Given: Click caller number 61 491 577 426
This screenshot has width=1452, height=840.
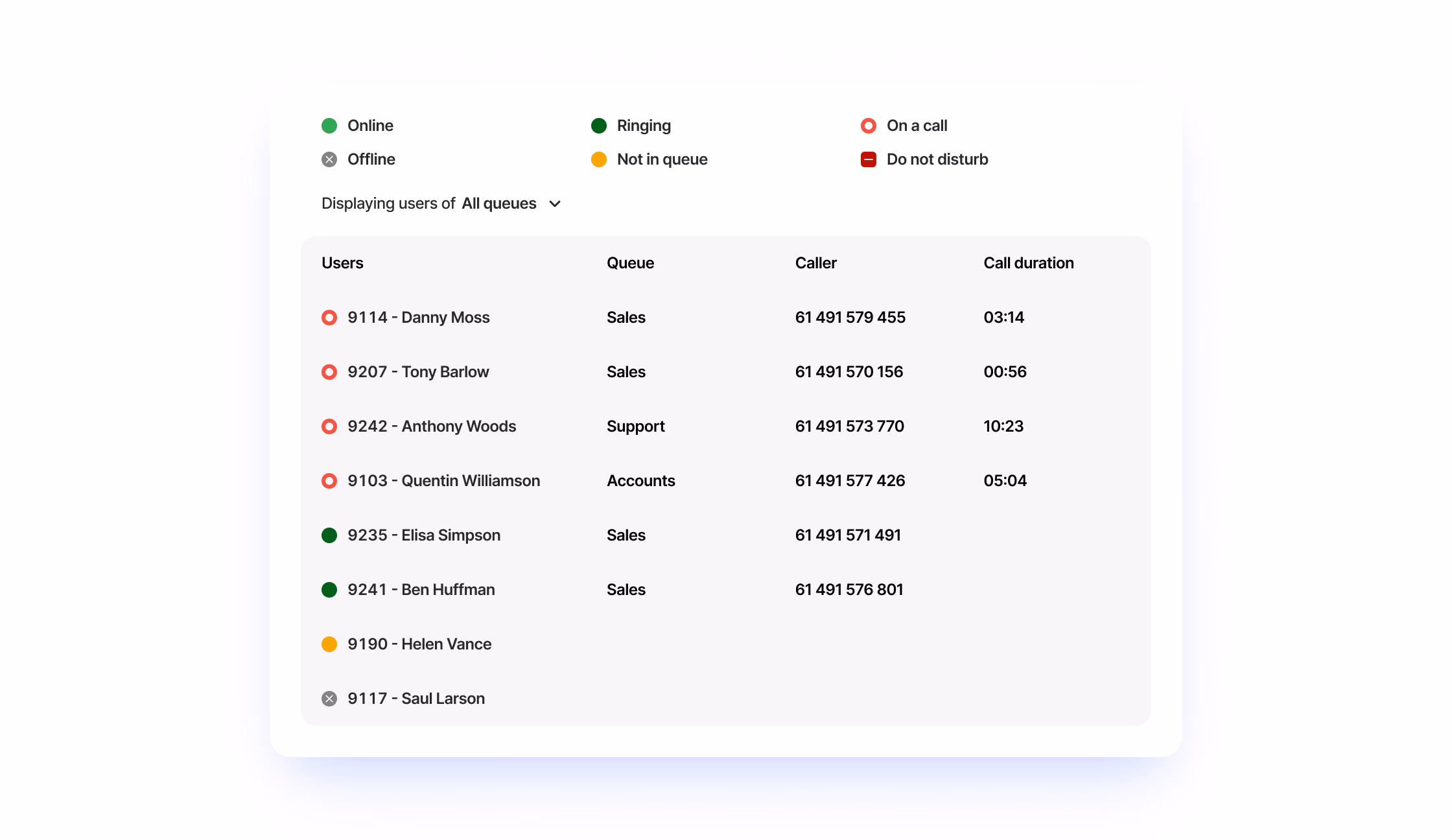Looking at the screenshot, I should pos(850,481).
